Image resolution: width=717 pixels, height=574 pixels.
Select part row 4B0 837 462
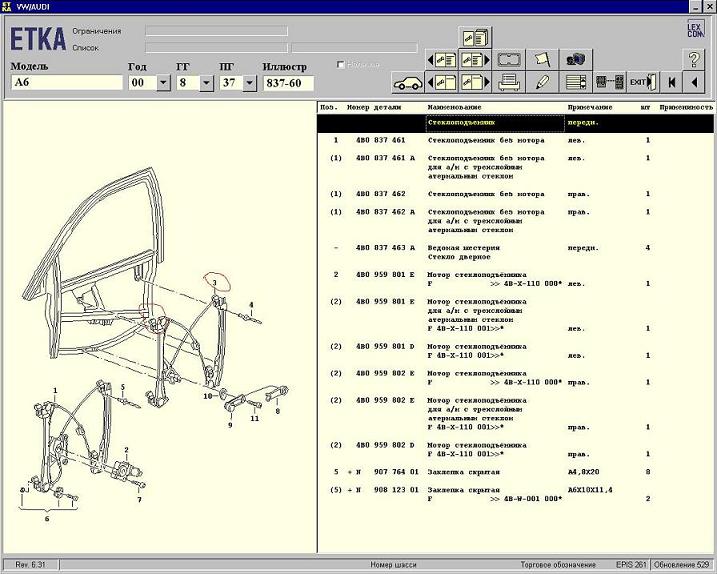pos(515,194)
